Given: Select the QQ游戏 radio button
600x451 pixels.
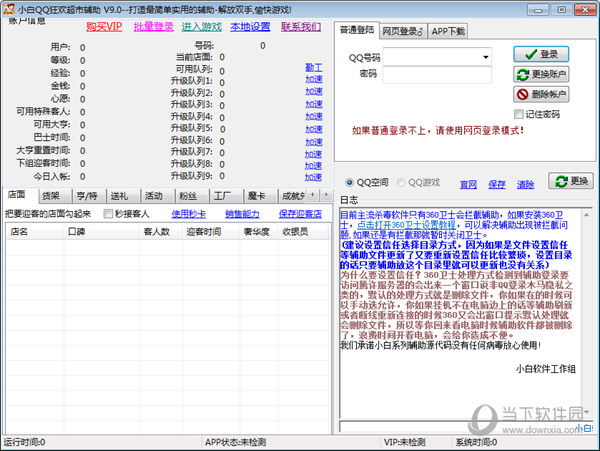Looking at the screenshot, I should pos(401,182).
